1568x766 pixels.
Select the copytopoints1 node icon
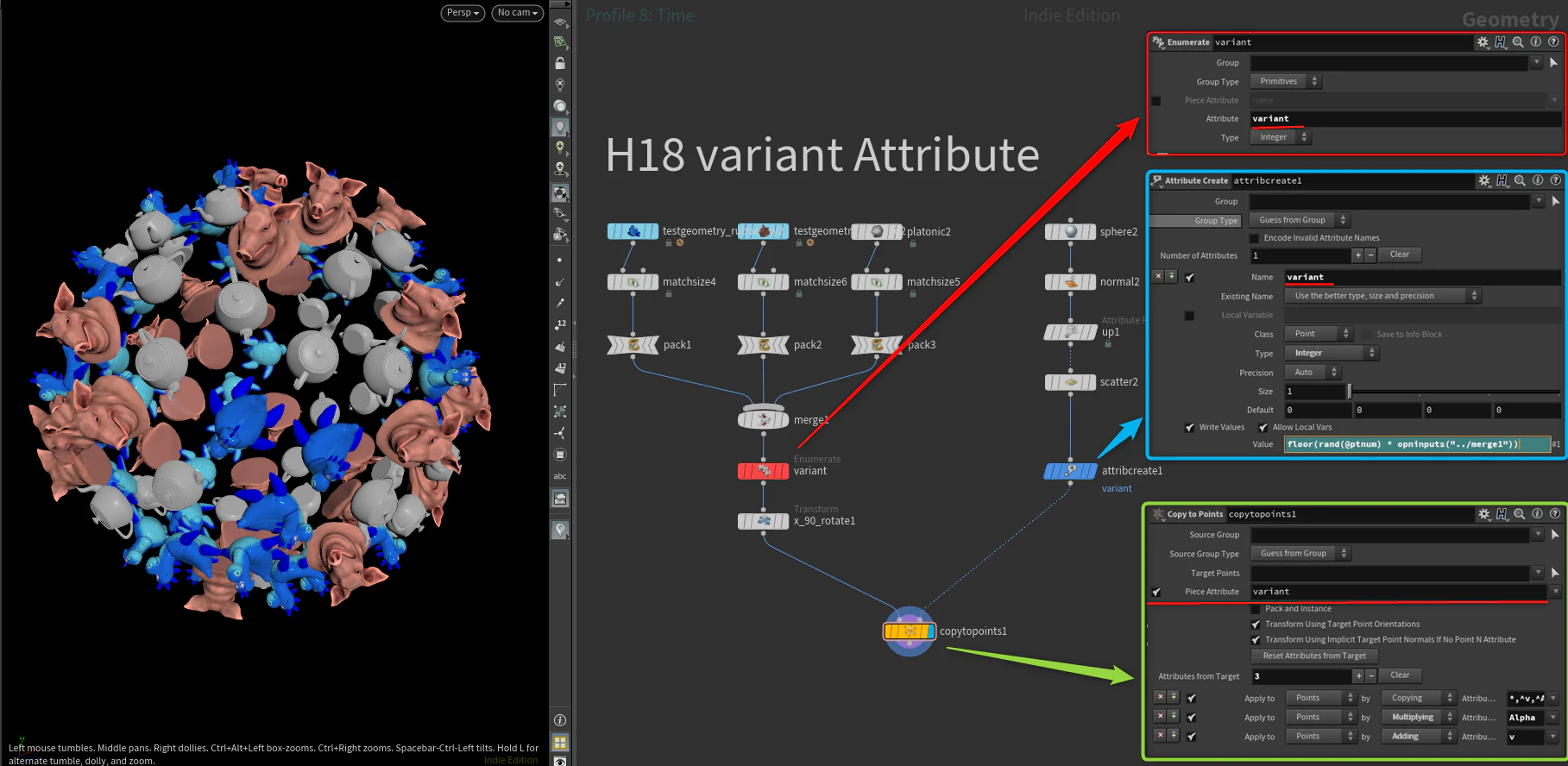tap(910, 631)
